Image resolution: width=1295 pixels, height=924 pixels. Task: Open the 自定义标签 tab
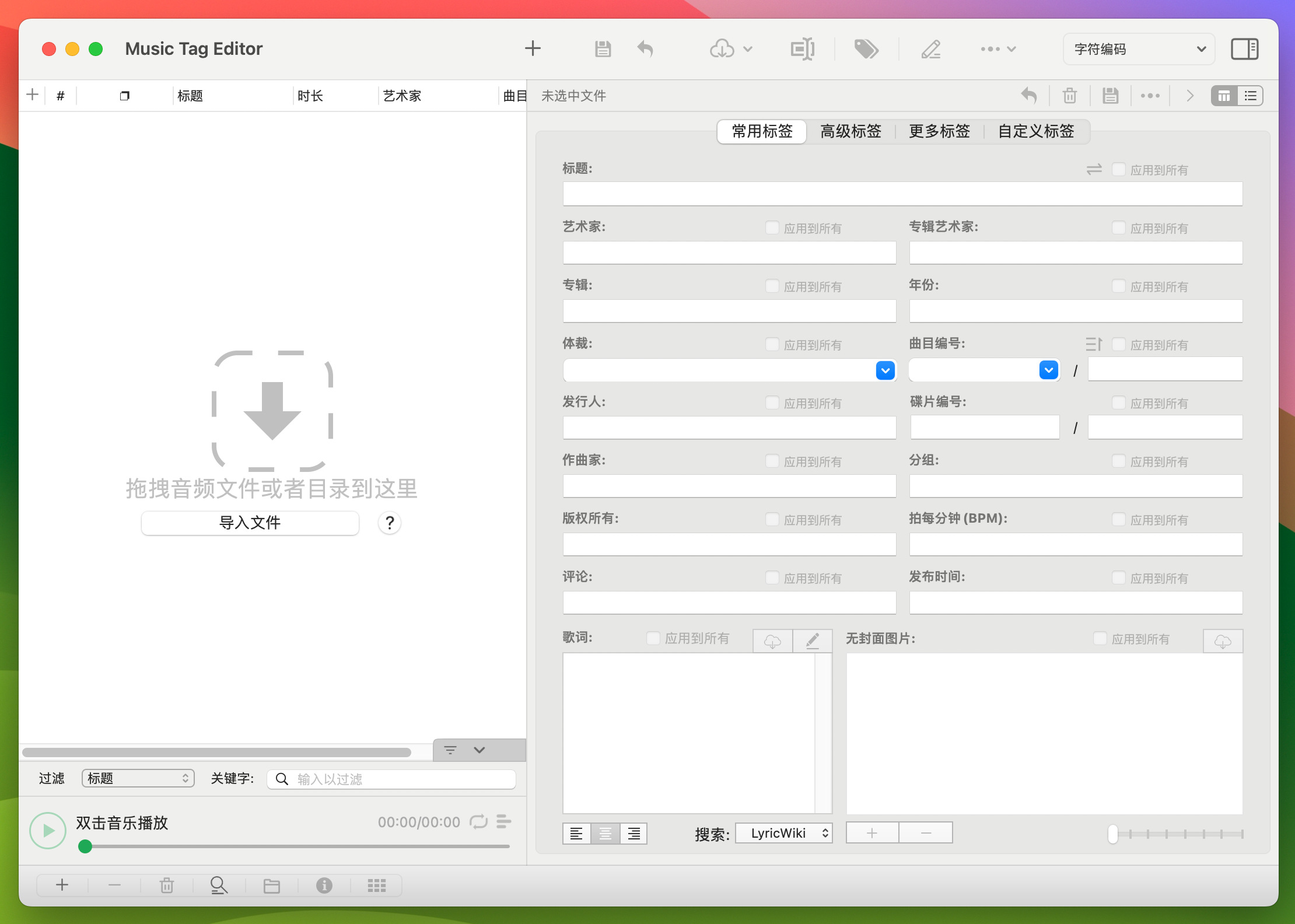pos(1036,131)
